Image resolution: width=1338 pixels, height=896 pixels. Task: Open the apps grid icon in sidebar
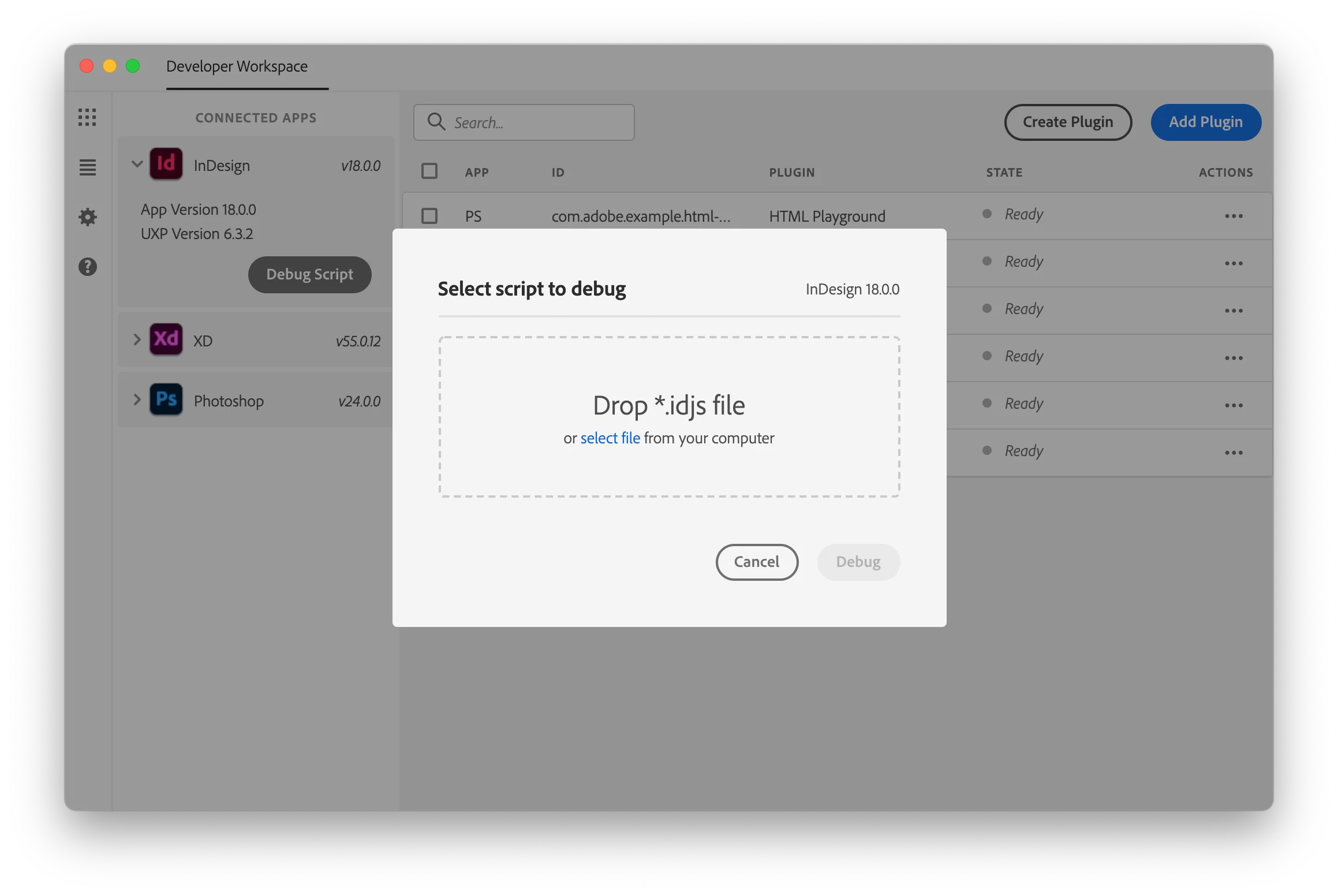87,117
